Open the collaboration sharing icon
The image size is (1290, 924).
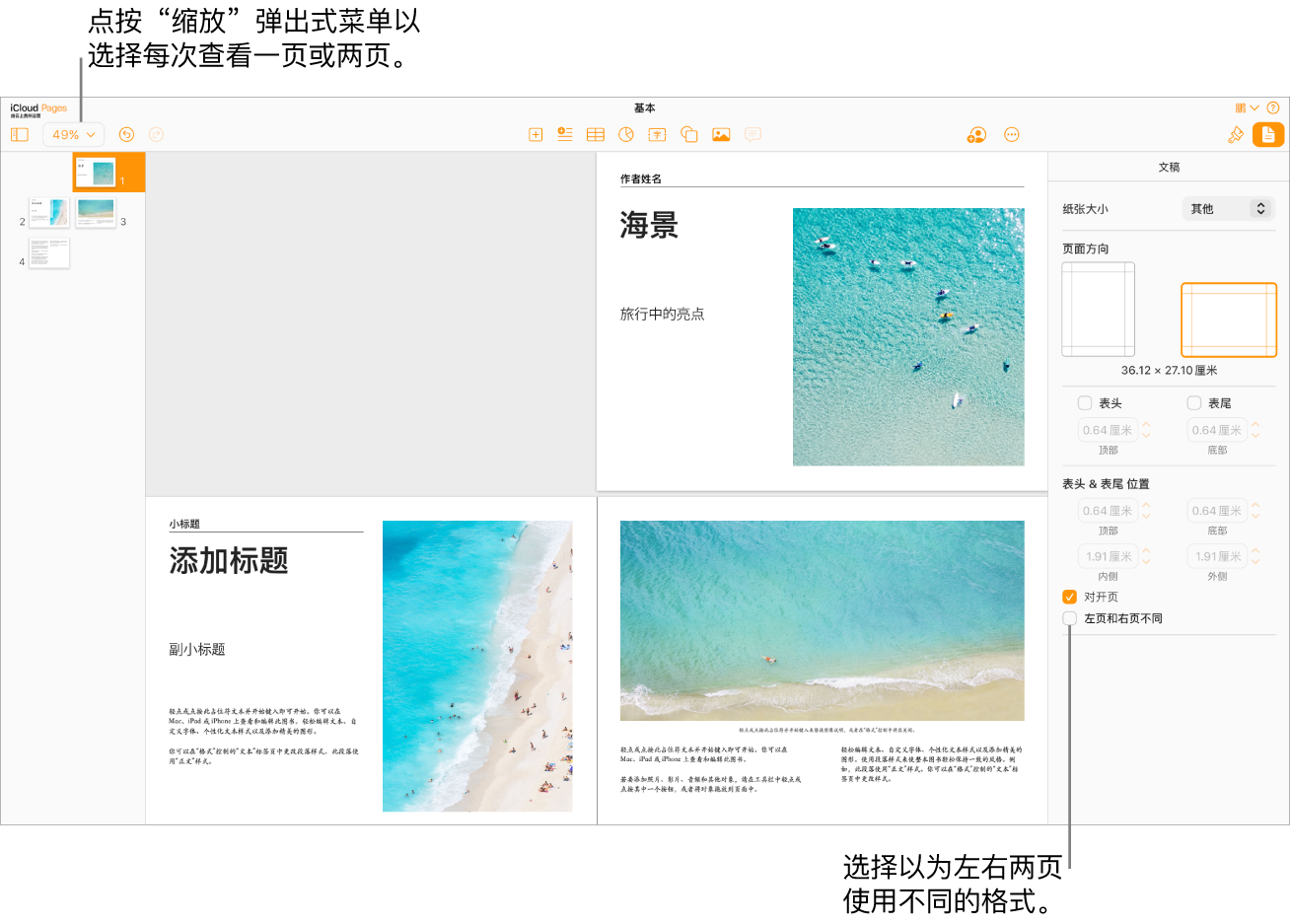coord(975,134)
